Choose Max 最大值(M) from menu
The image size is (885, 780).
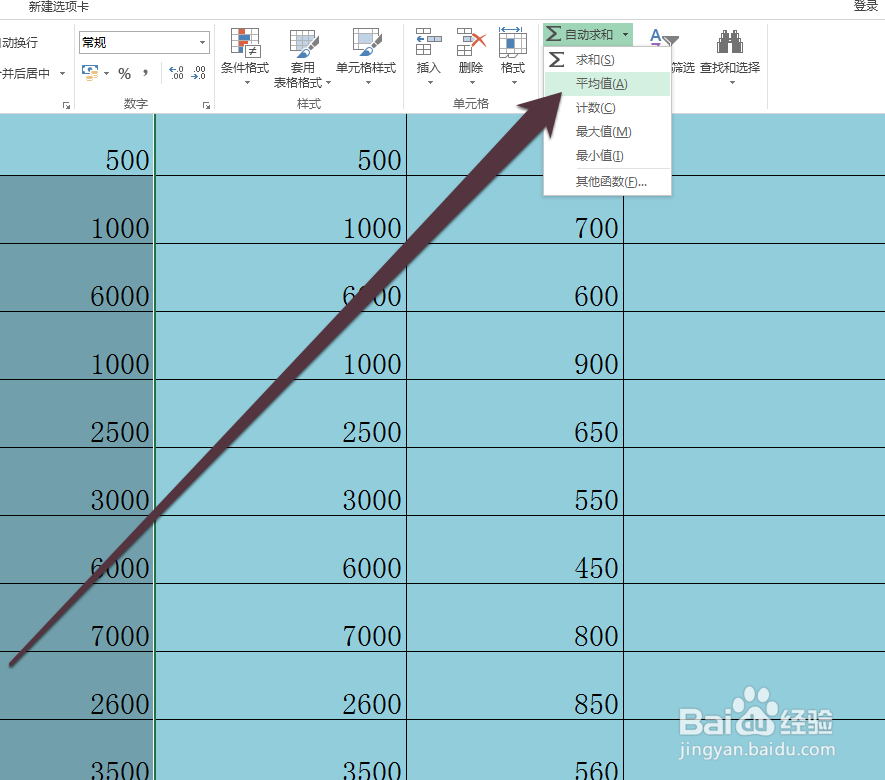[607, 132]
